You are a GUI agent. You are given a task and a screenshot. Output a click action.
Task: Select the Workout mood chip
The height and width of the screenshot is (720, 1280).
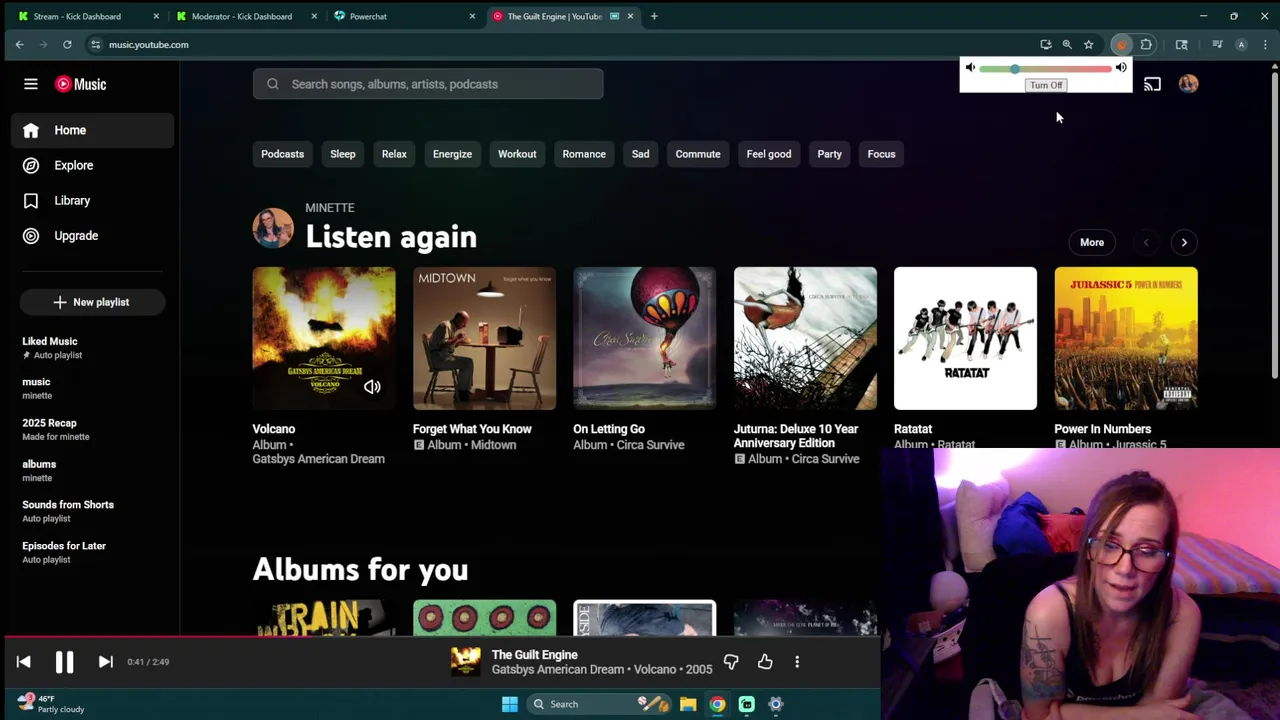pyautogui.click(x=517, y=154)
